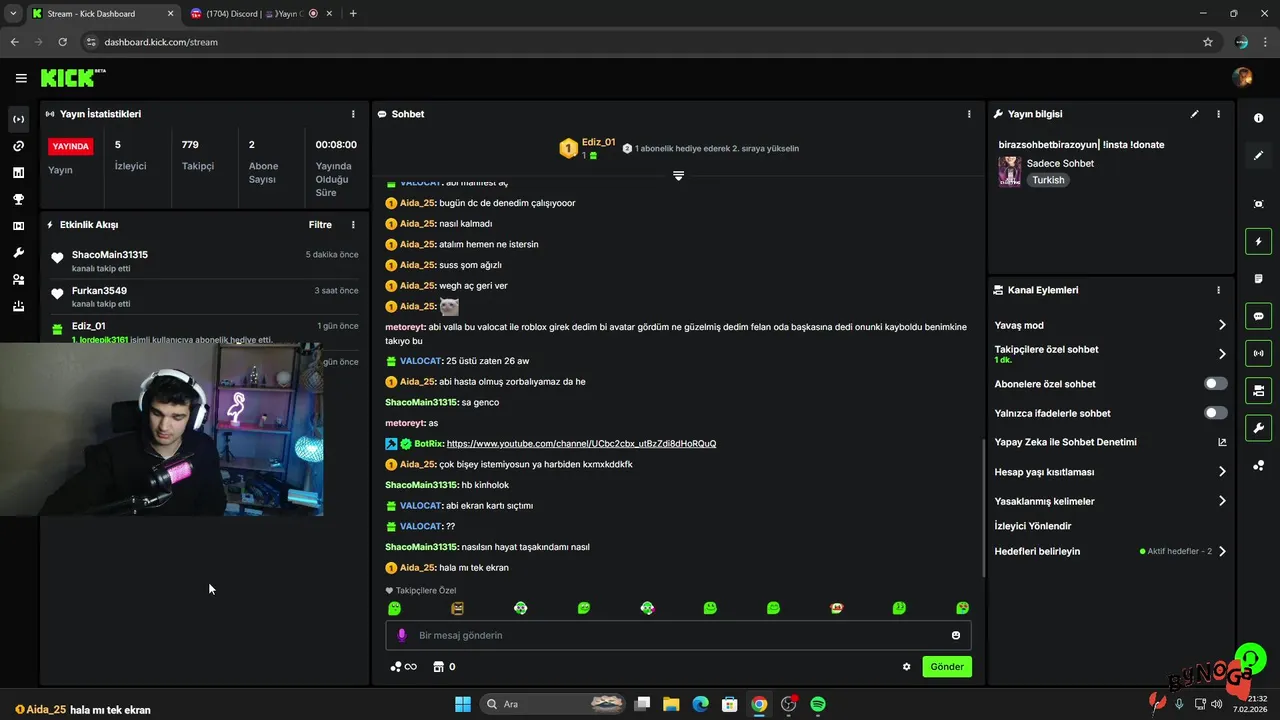
Task: Open the trophy icon in the left sidebar
Action: tap(18, 199)
